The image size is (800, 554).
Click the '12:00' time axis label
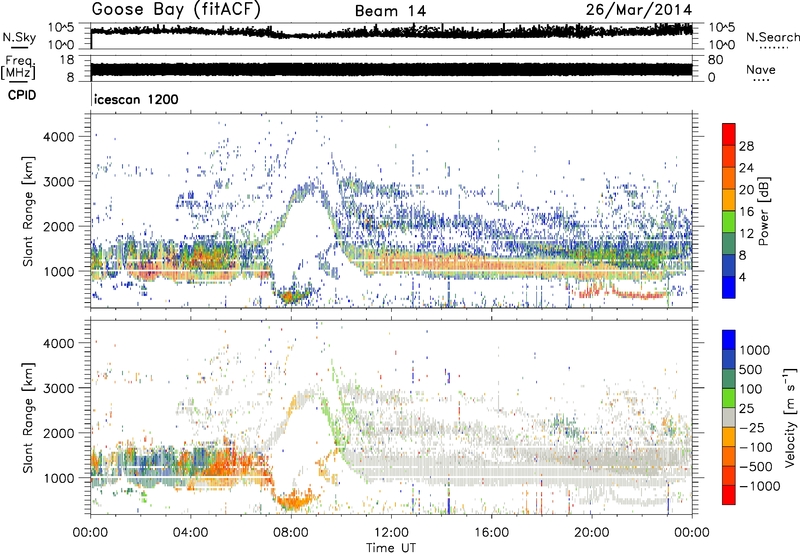391,533
